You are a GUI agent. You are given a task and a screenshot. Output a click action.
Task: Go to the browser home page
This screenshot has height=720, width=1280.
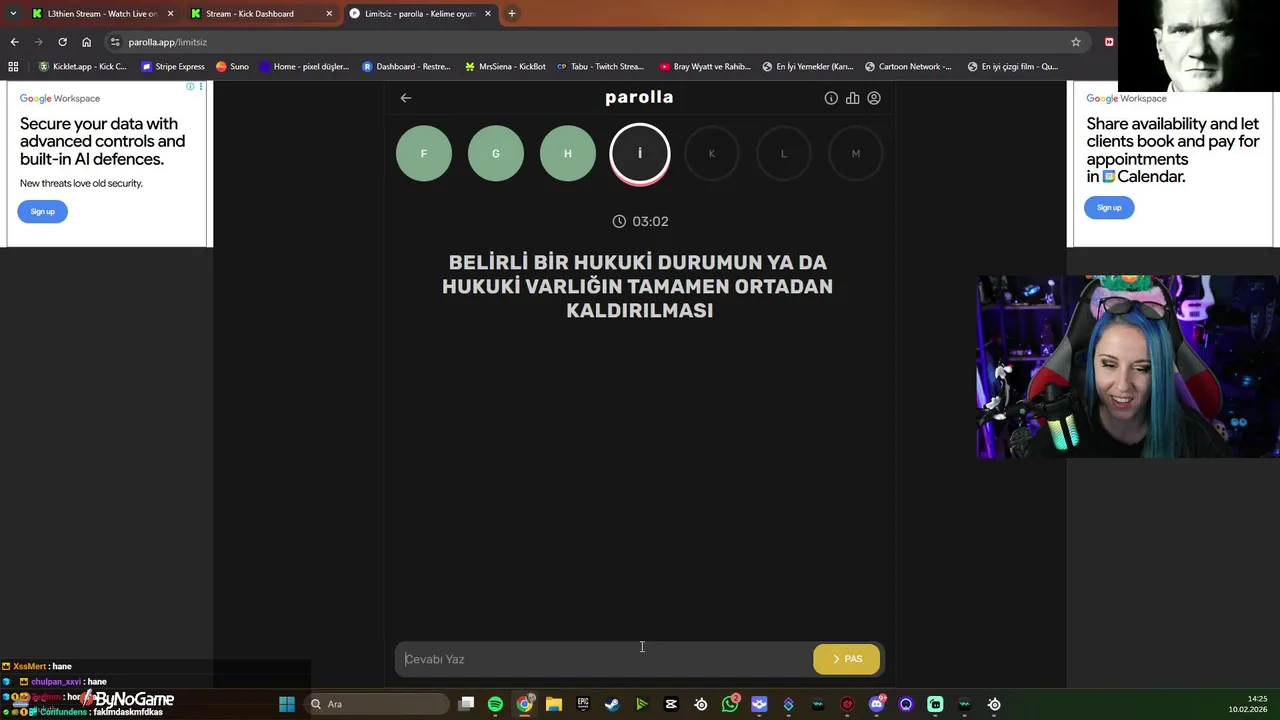[86, 42]
